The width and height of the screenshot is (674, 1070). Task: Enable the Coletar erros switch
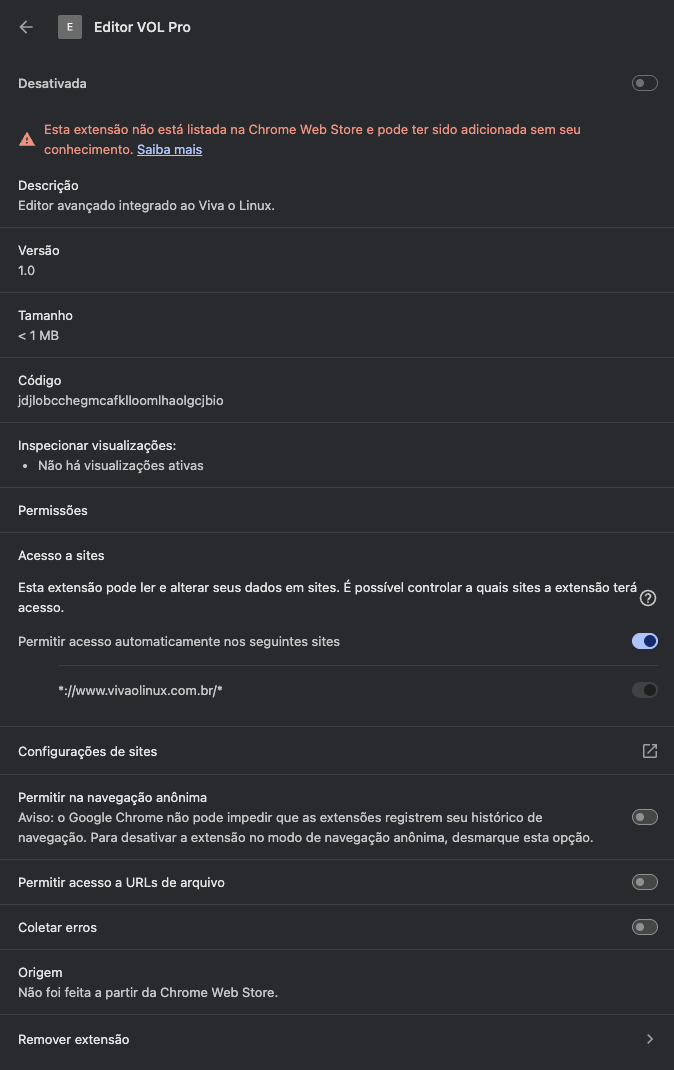coord(645,927)
